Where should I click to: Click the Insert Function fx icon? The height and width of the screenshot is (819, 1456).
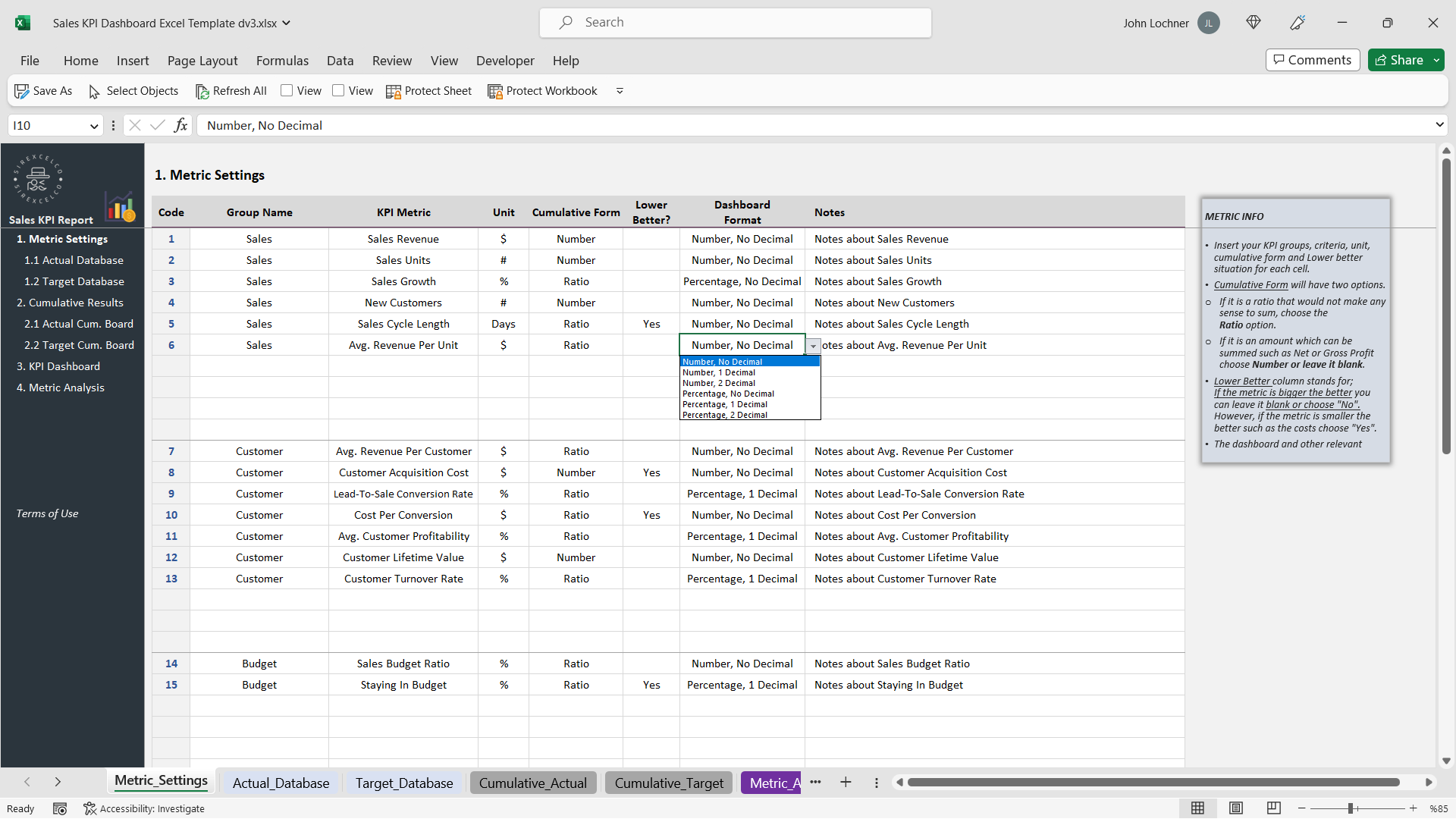180,125
